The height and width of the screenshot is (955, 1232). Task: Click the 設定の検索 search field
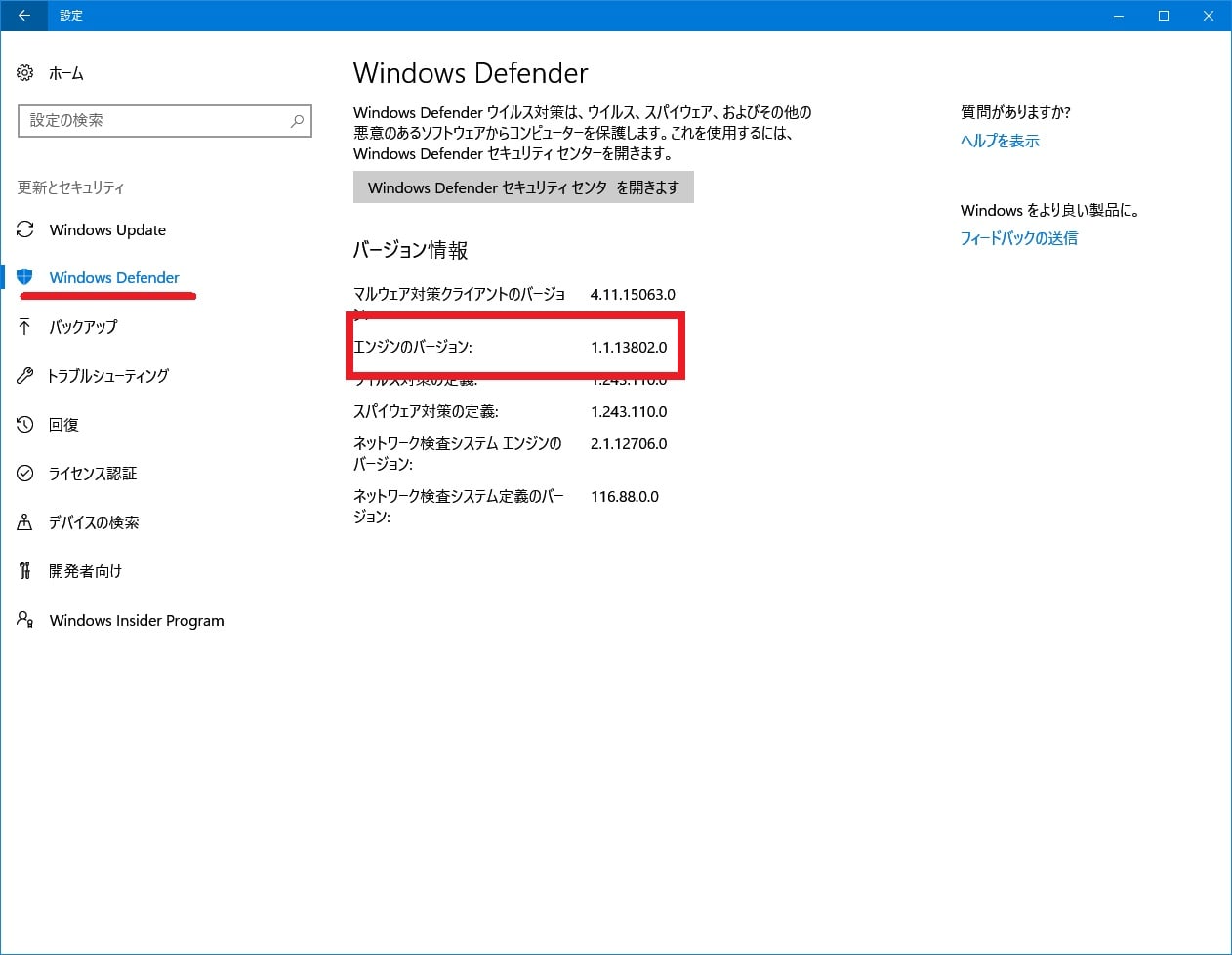165,121
